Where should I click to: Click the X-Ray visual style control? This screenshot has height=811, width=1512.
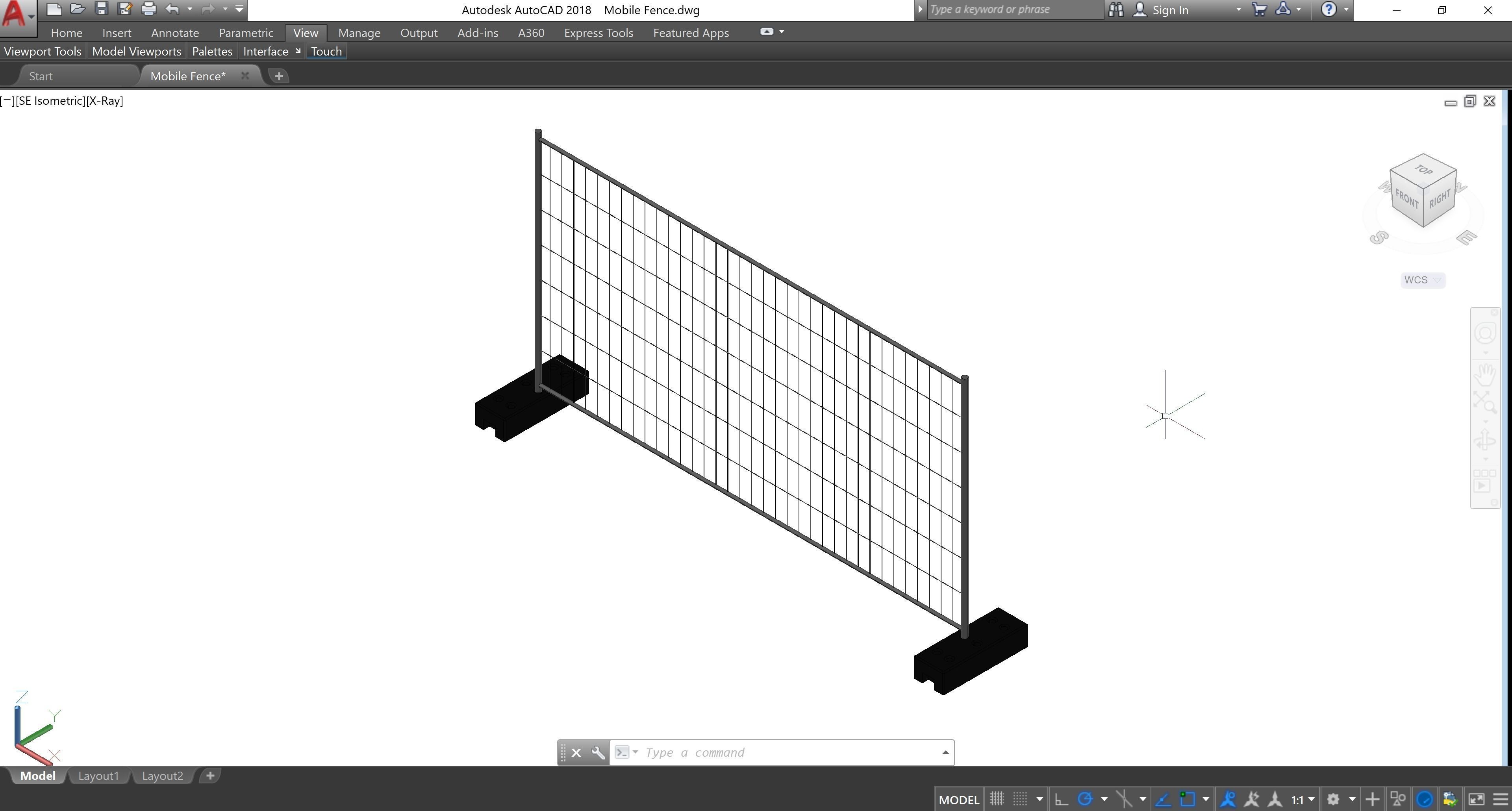click(104, 101)
